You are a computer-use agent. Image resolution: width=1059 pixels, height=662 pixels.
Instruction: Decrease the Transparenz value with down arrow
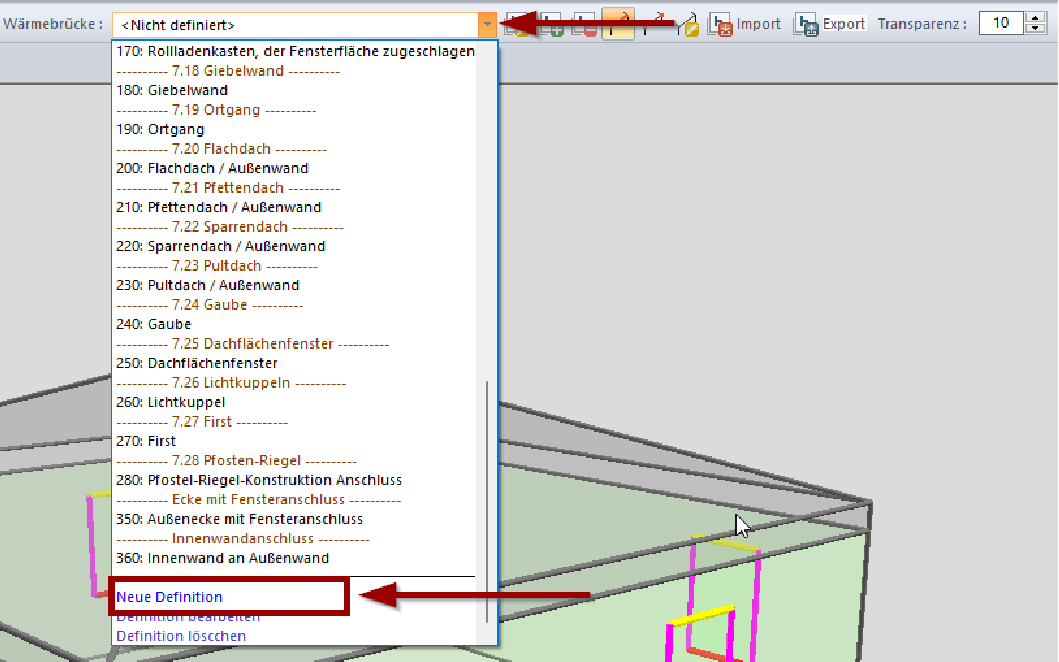[1034, 29]
